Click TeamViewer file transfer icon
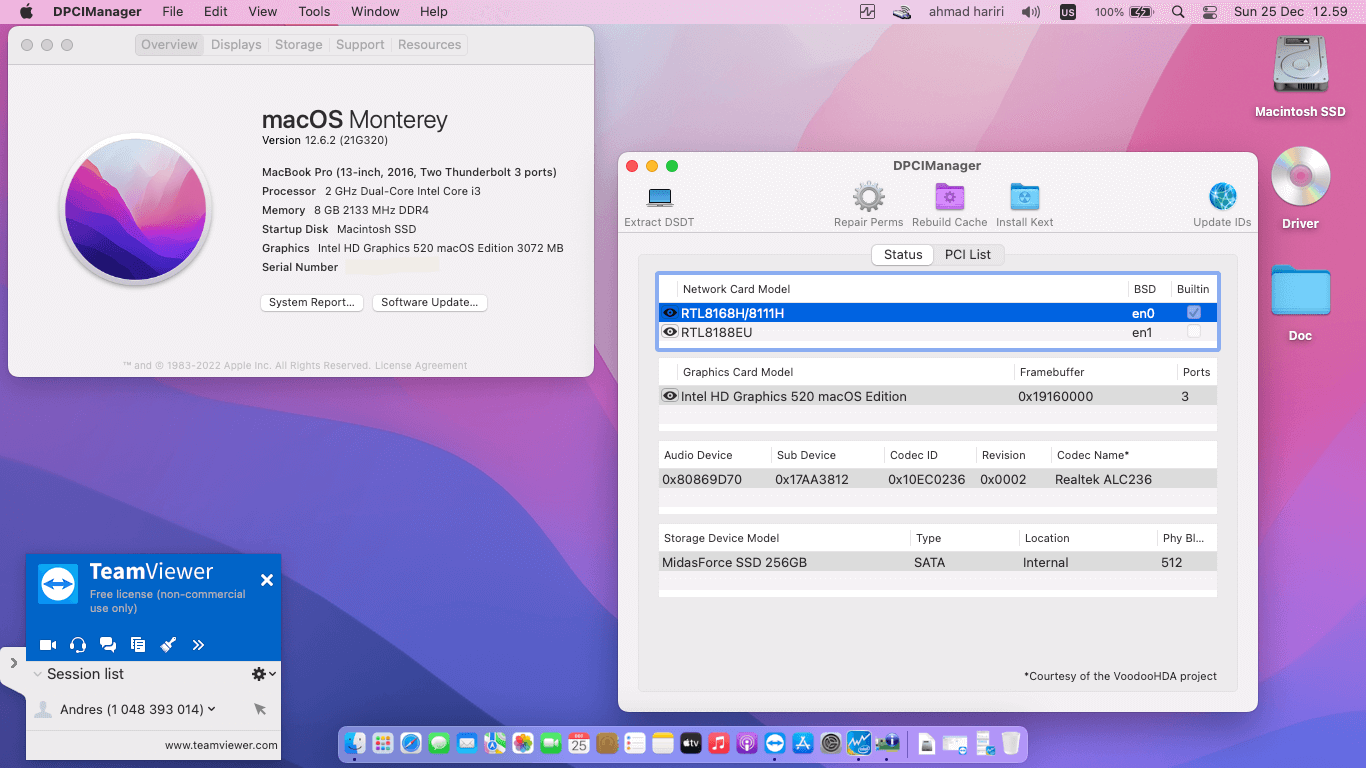This screenshot has height=768, width=1366. 138,645
